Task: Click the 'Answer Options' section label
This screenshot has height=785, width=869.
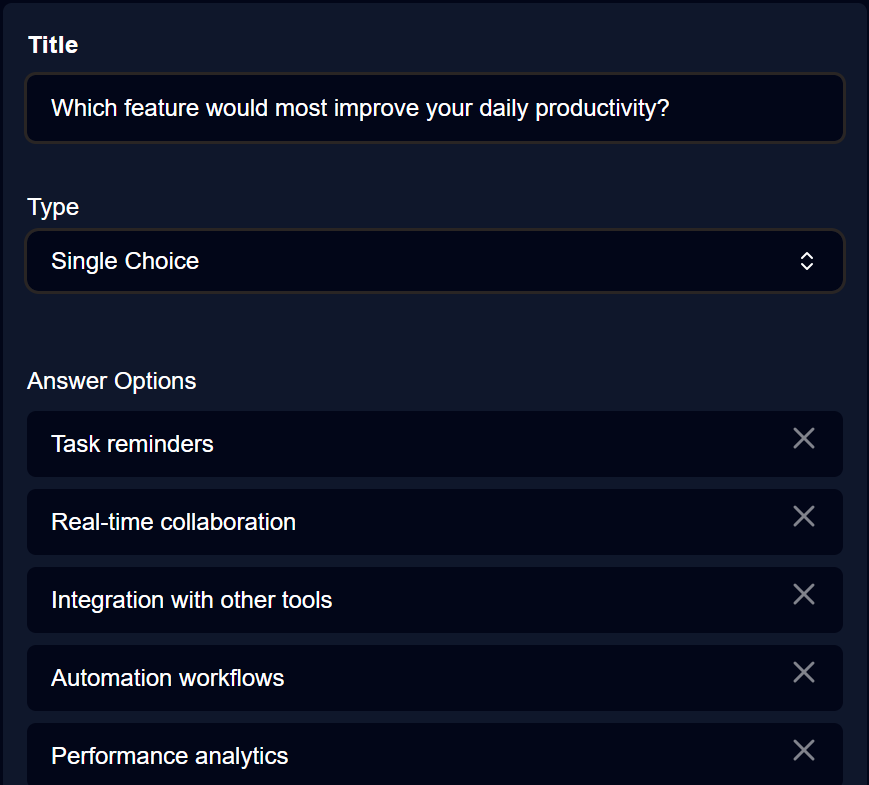Action: tap(111, 381)
